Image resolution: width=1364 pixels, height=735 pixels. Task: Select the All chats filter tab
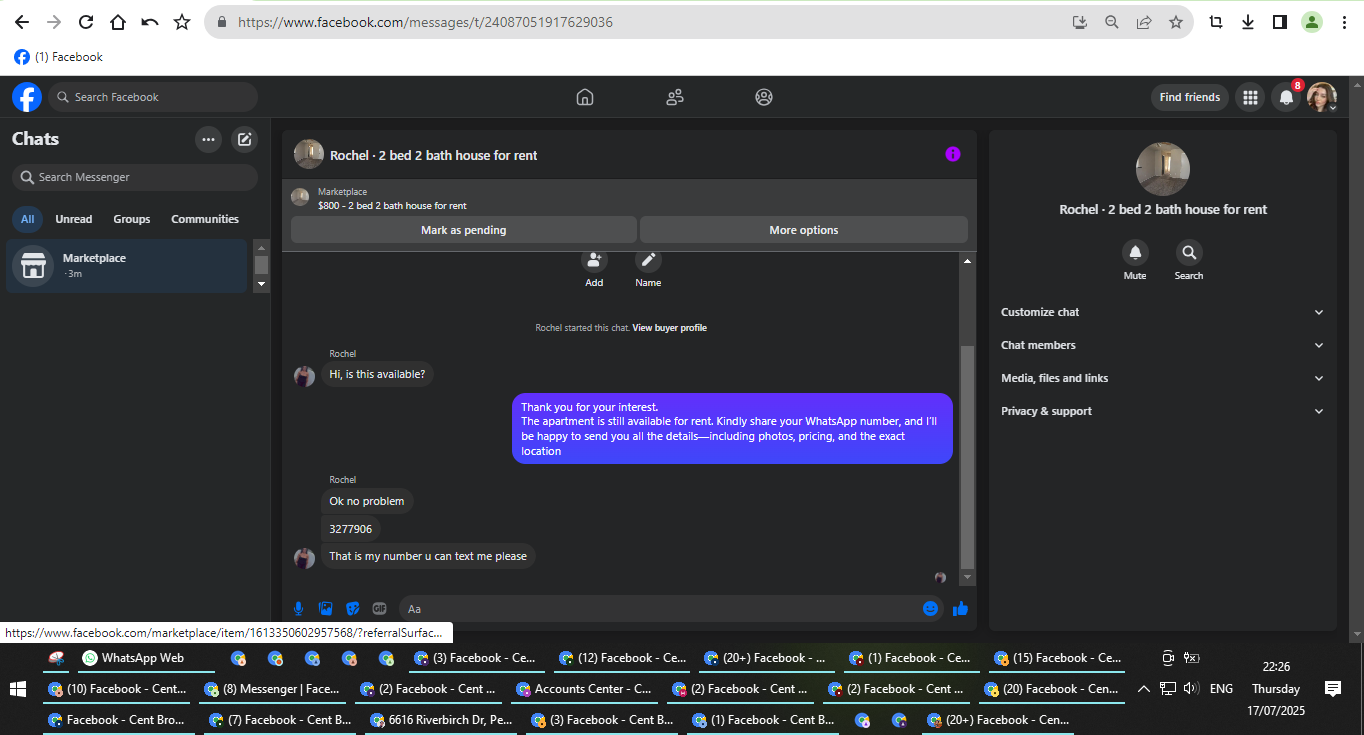[27, 219]
